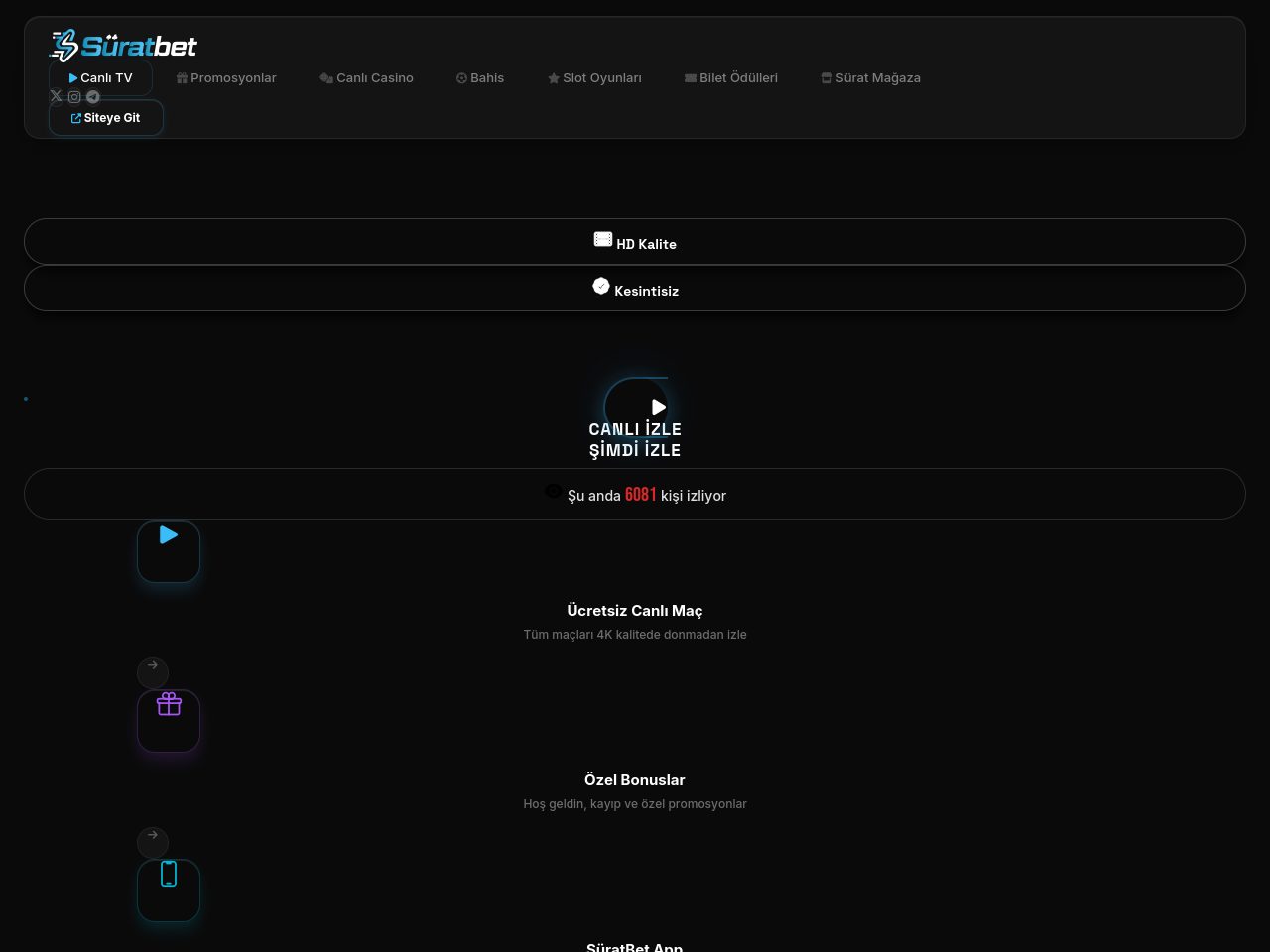Open Bilet Ödülleri page
The image size is (1270, 952).
[x=731, y=77]
